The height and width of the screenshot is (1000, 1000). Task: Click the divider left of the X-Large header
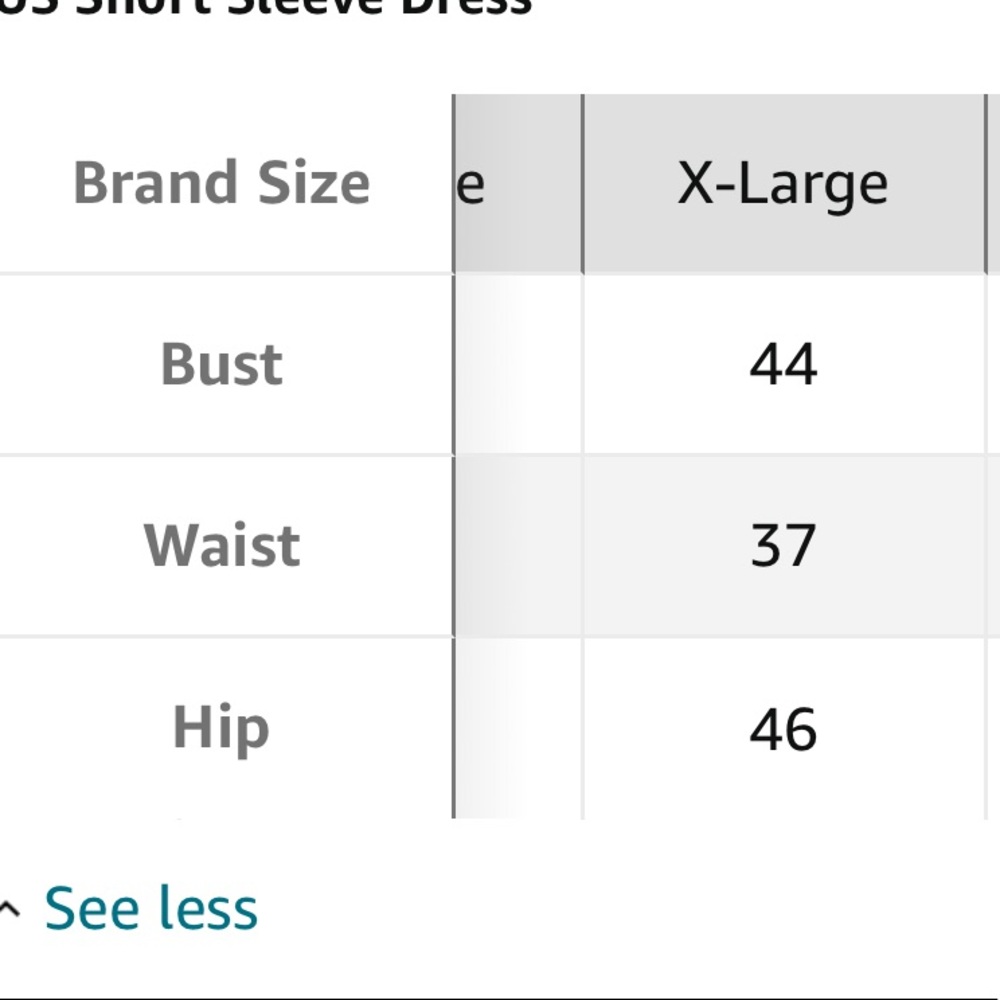(x=583, y=184)
